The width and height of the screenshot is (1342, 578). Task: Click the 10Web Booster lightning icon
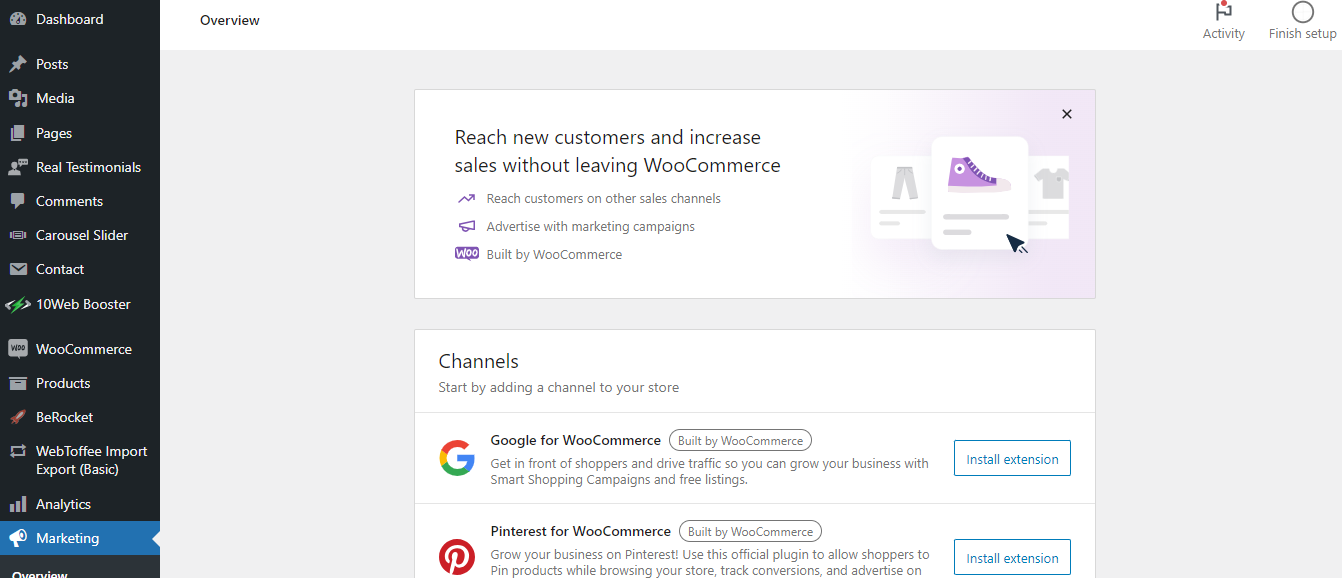click(x=18, y=304)
